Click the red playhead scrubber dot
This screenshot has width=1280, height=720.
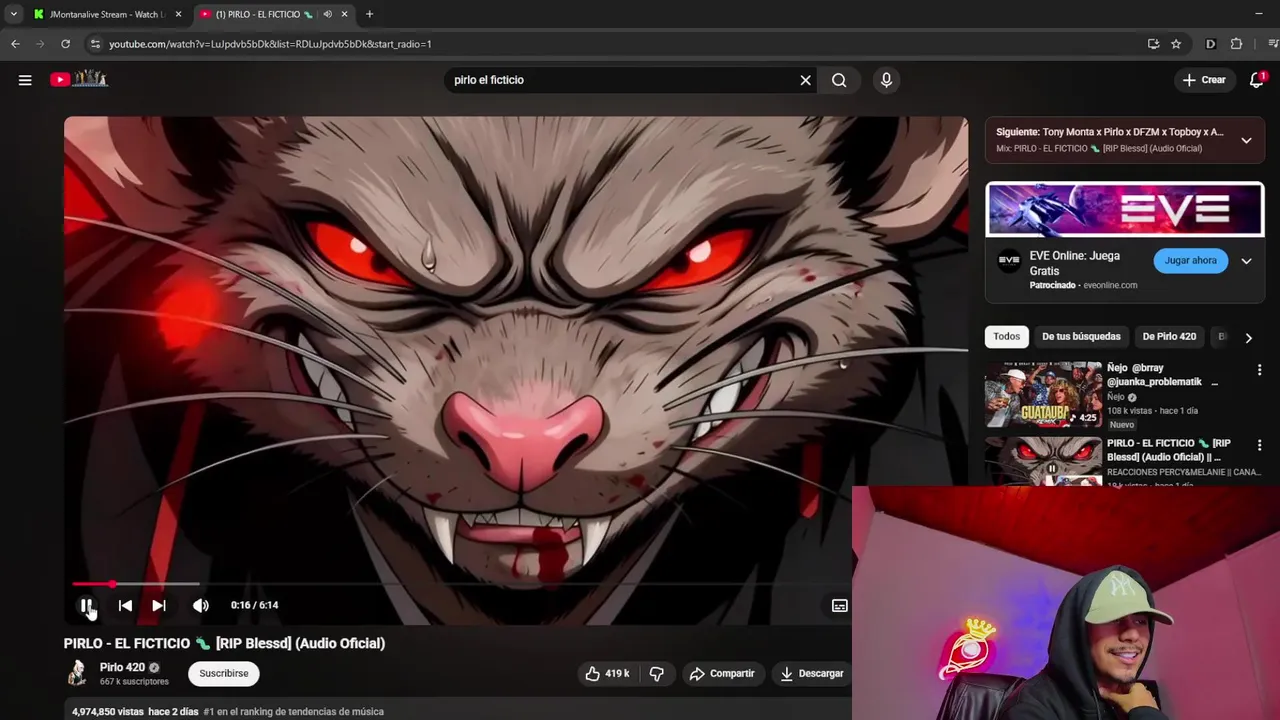point(112,584)
